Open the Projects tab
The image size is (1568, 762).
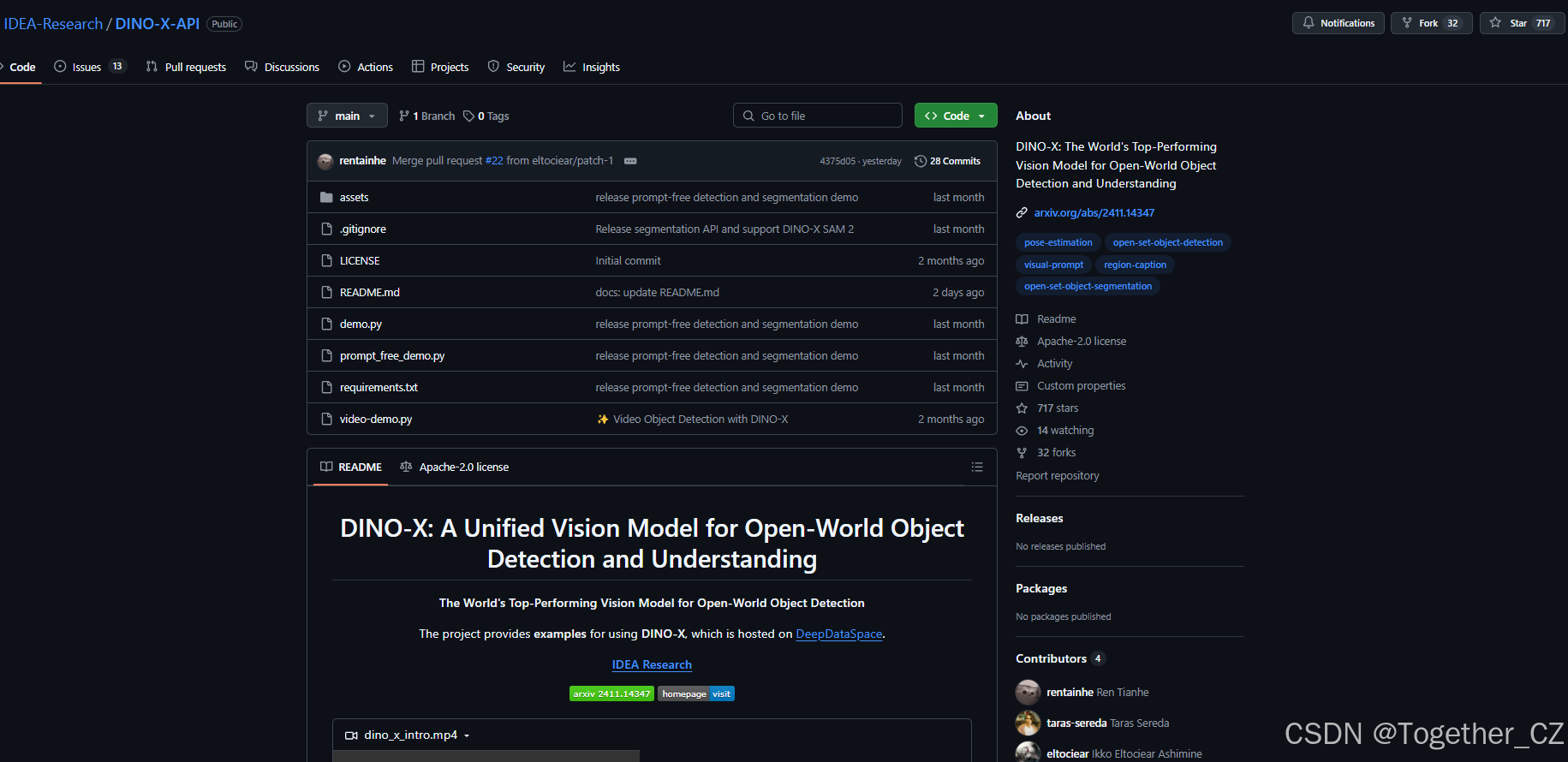pyautogui.click(x=440, y=67)
